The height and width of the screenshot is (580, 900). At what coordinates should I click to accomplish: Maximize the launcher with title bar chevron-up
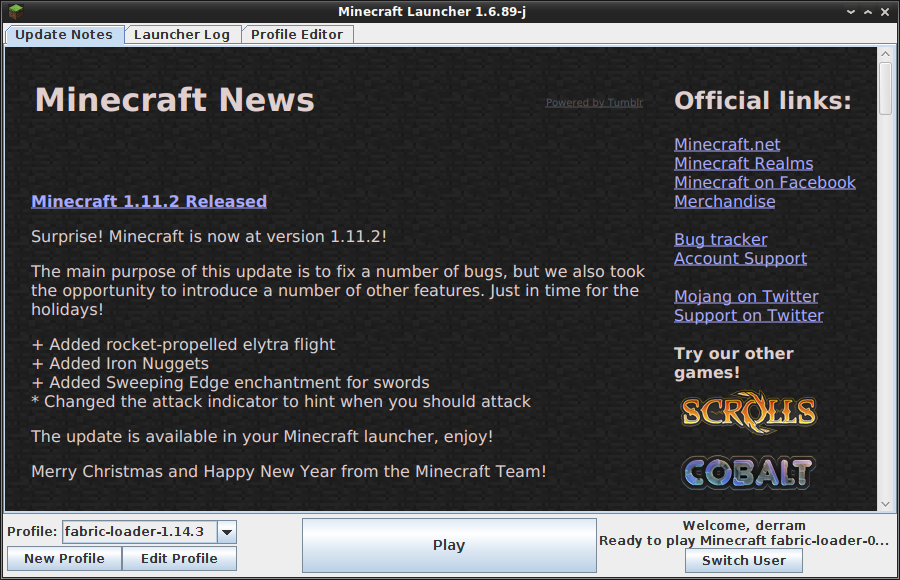[x=868, y=11]
